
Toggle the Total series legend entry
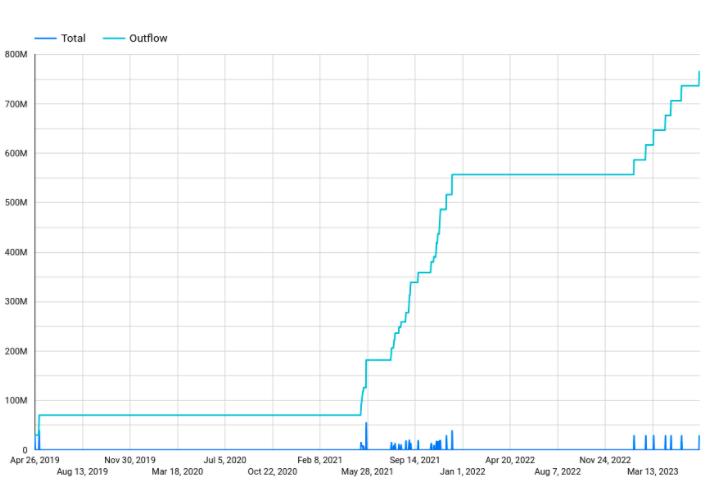tap(60, 38)
